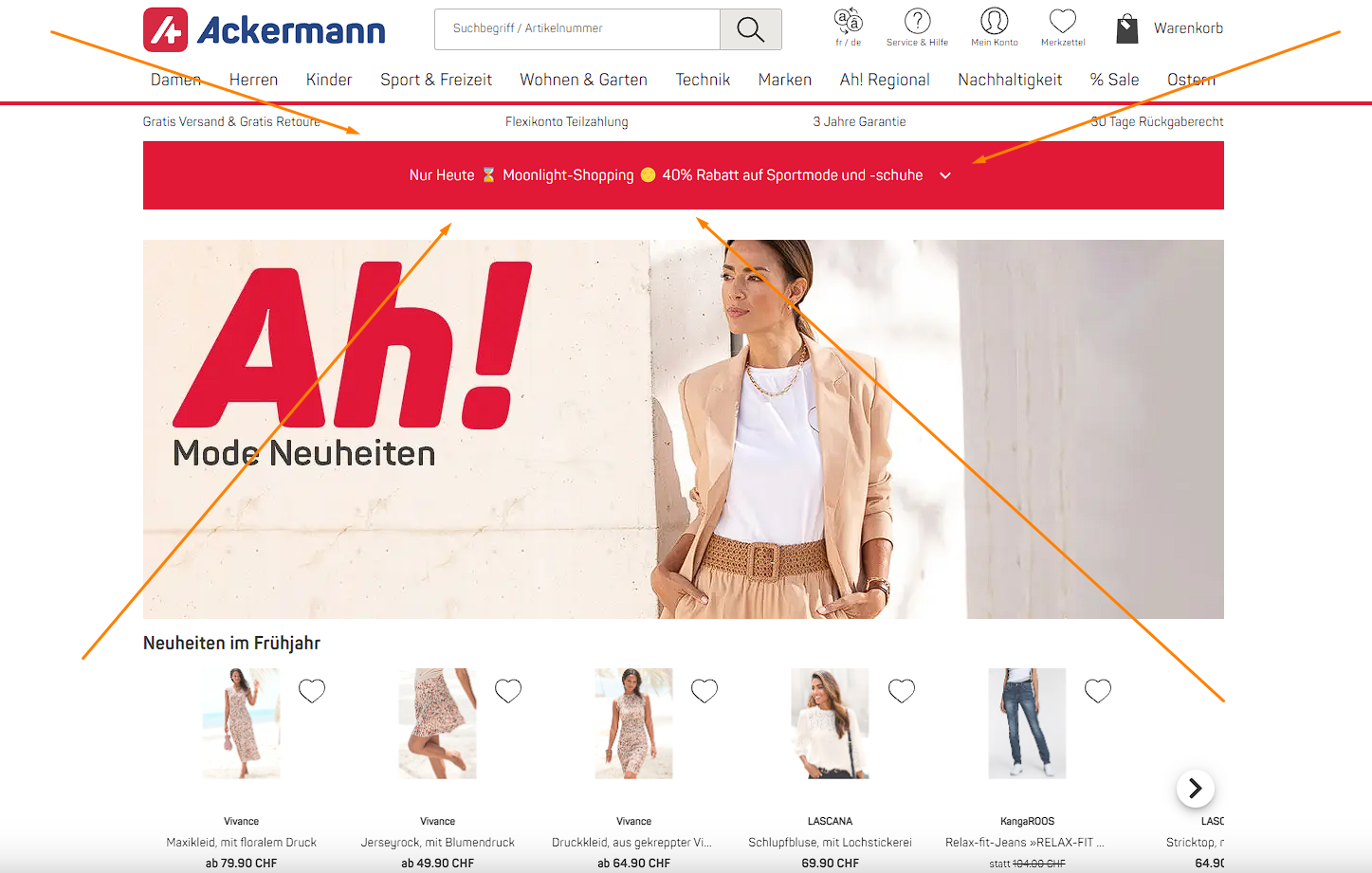Toggle wishlist heart on Maxikleid floral dress
This screenshot has width=1372, height=873.
pyautogui.click(x=312, y=691)
